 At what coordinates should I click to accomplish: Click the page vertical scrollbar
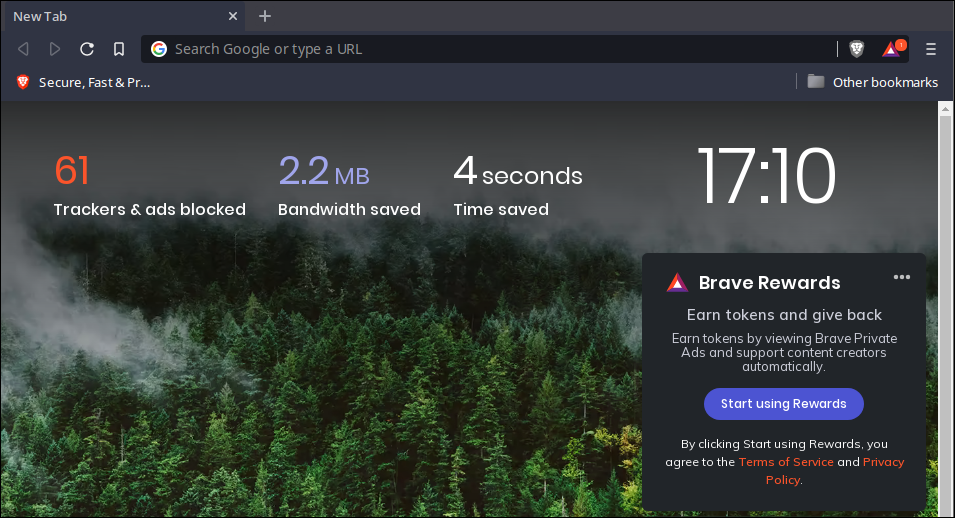[x=945, y=300]
